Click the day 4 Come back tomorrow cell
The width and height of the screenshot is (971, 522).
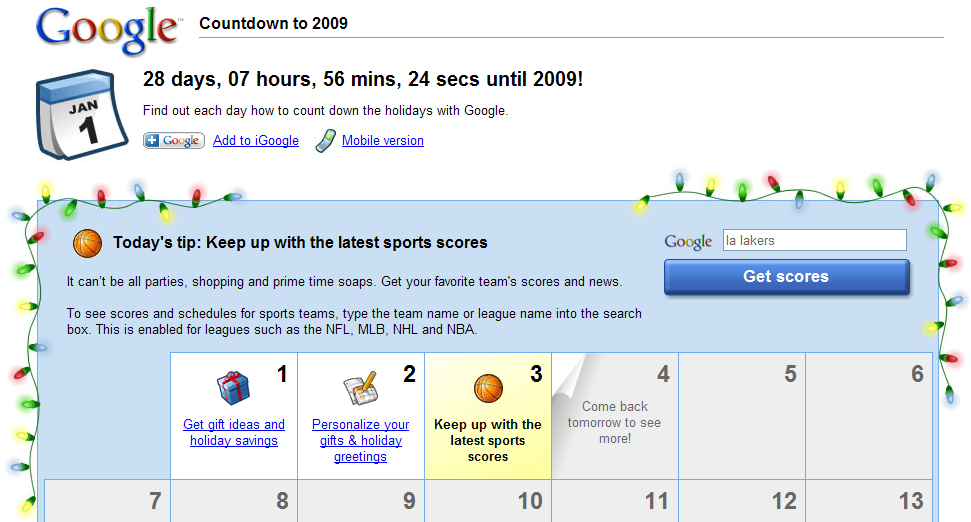tap(615, 415)
